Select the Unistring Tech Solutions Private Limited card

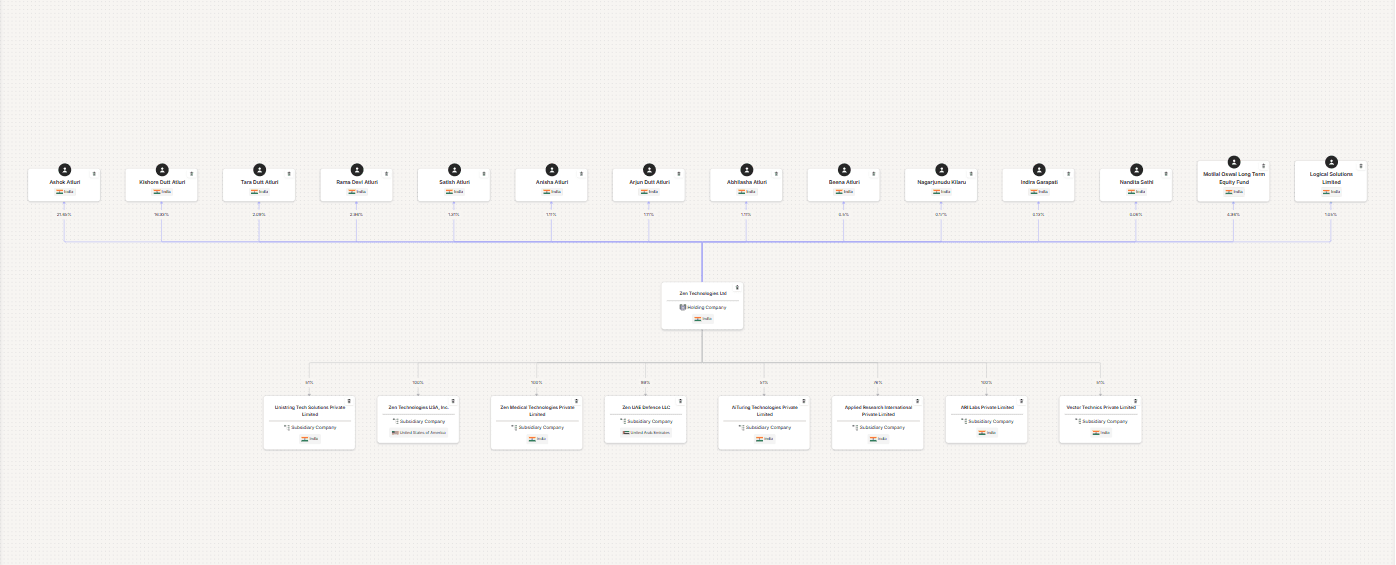tap(309, 420)
